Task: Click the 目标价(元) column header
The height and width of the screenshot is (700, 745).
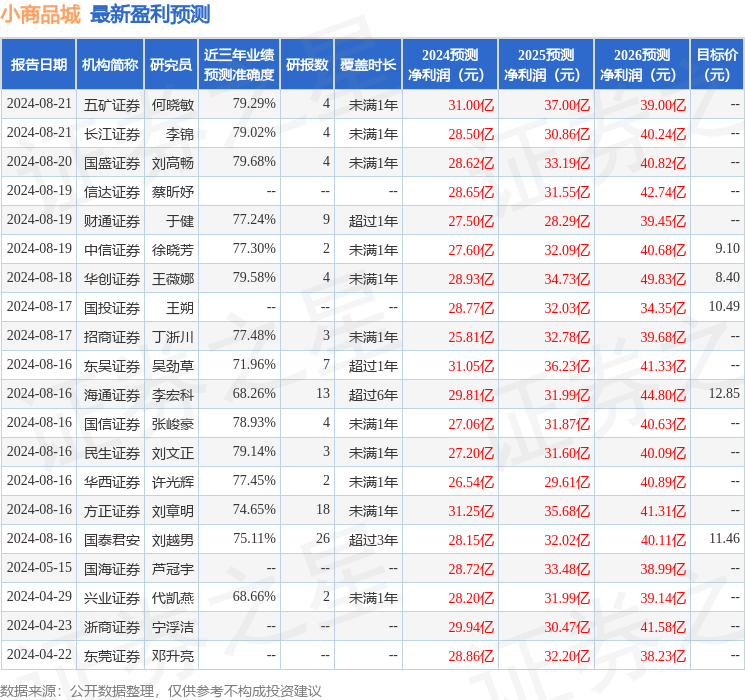Action: pyautogui.click(x=717, y=65)
